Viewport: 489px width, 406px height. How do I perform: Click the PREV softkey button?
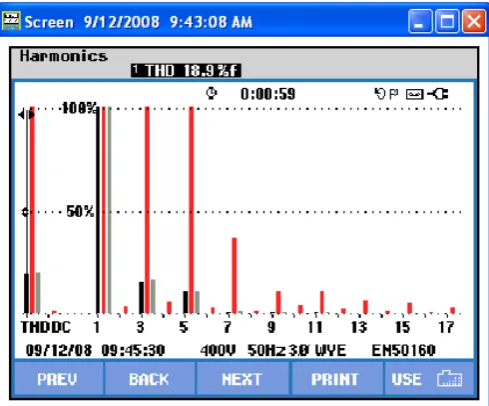tap(59, 379)
